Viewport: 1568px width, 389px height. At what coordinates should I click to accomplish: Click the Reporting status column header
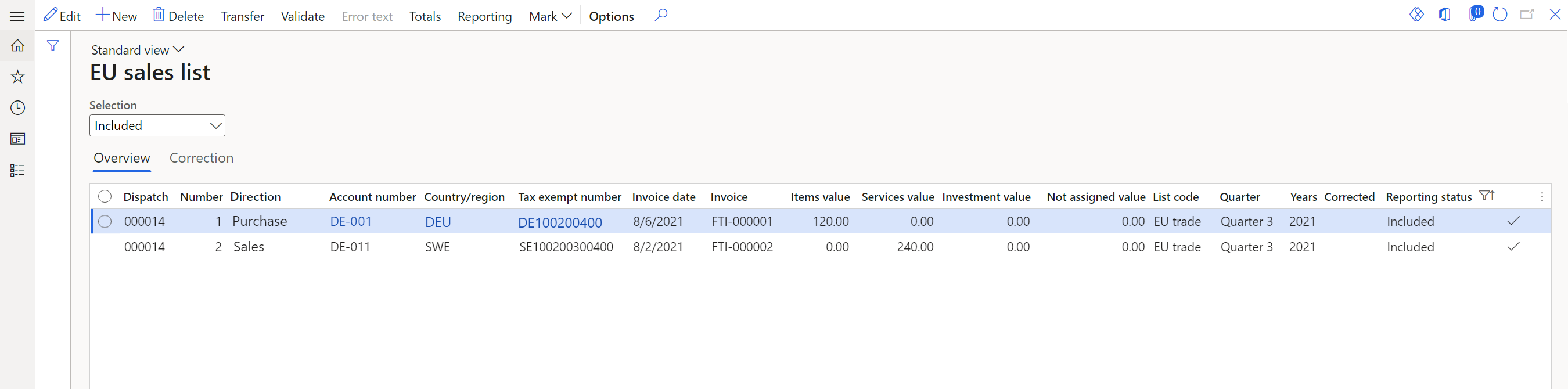click(1428, 197)
